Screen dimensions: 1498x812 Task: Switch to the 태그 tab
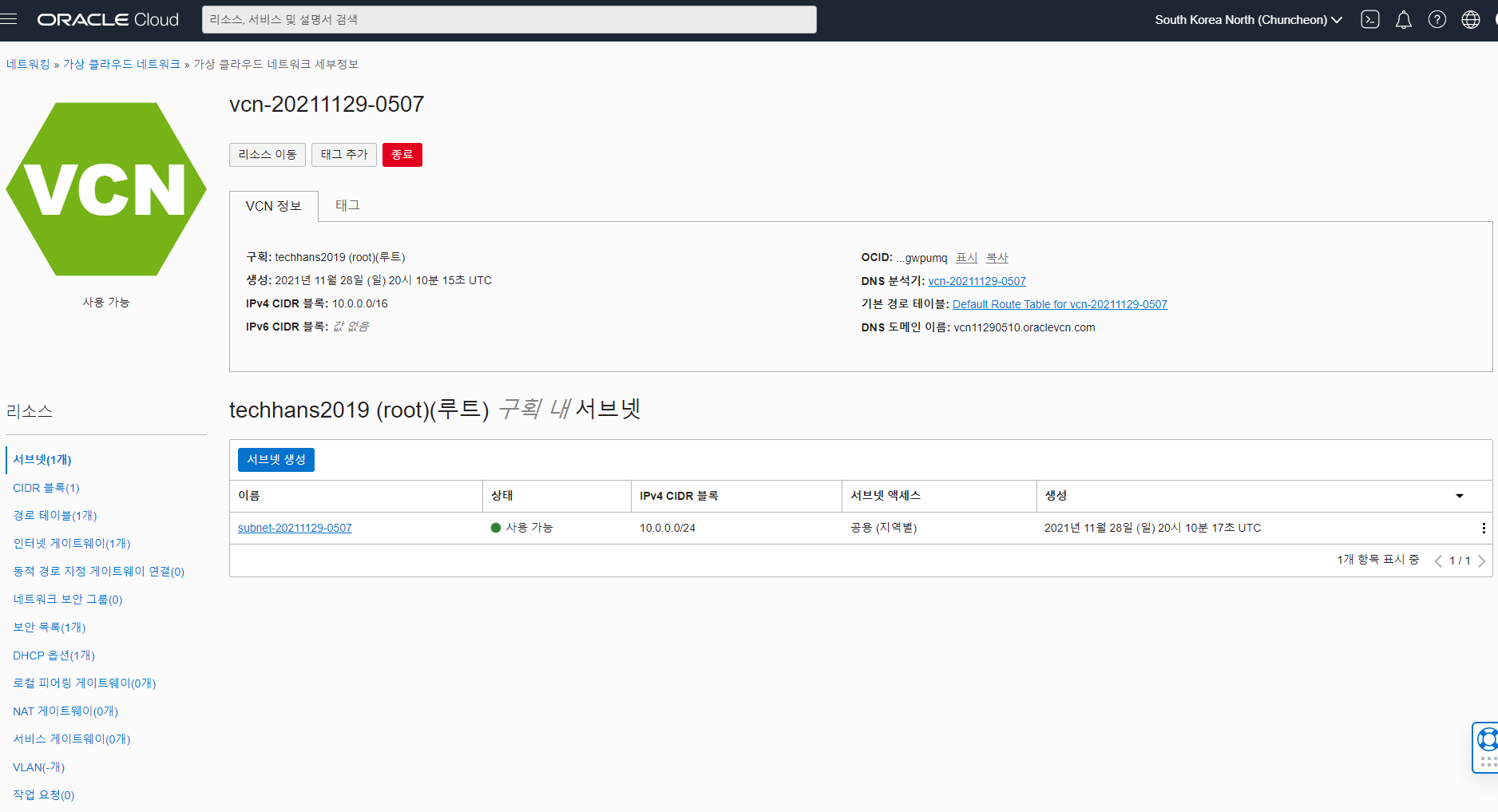pos(347,205)
